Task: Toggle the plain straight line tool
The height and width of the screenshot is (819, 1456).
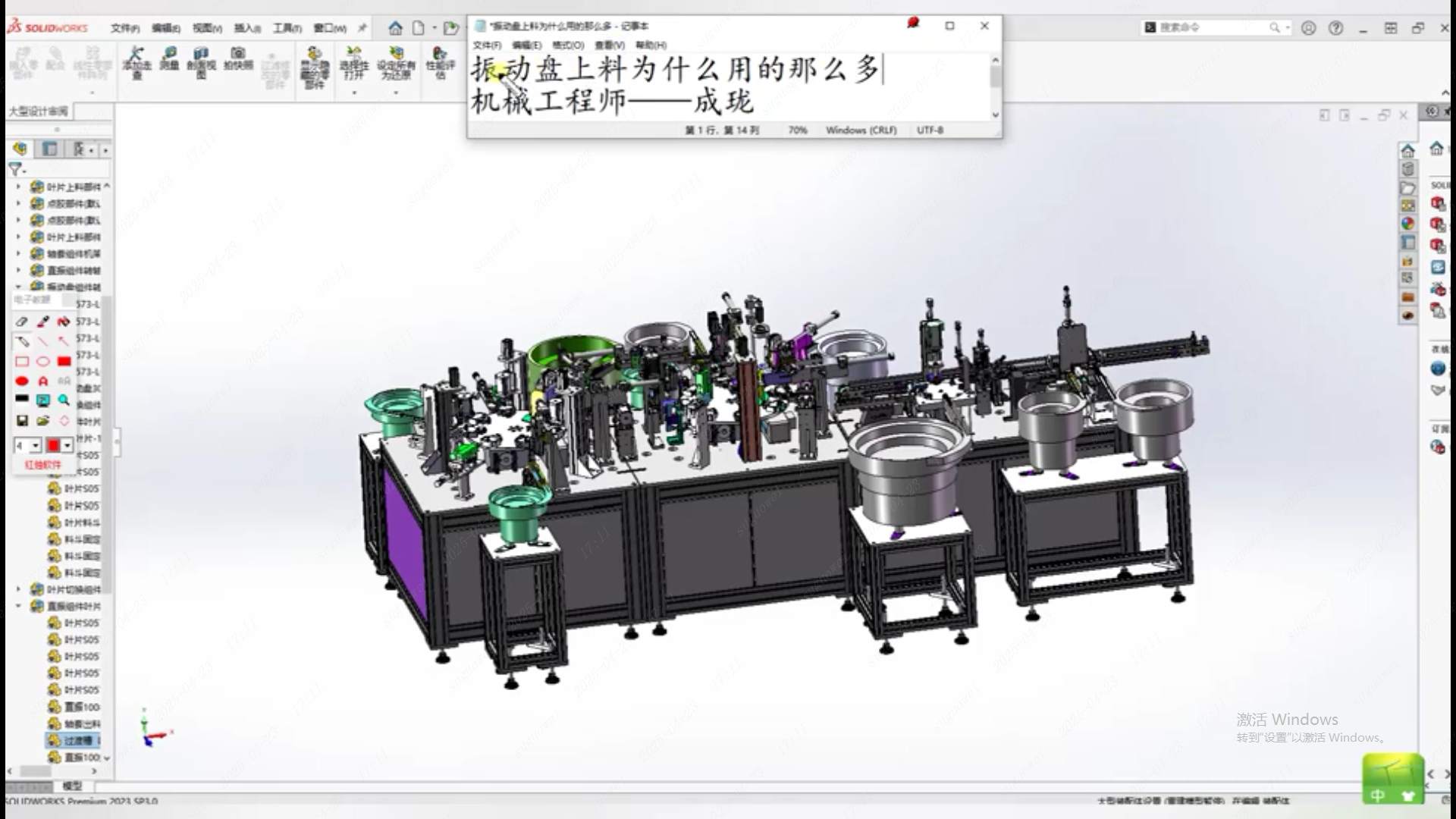Action: 43,341
